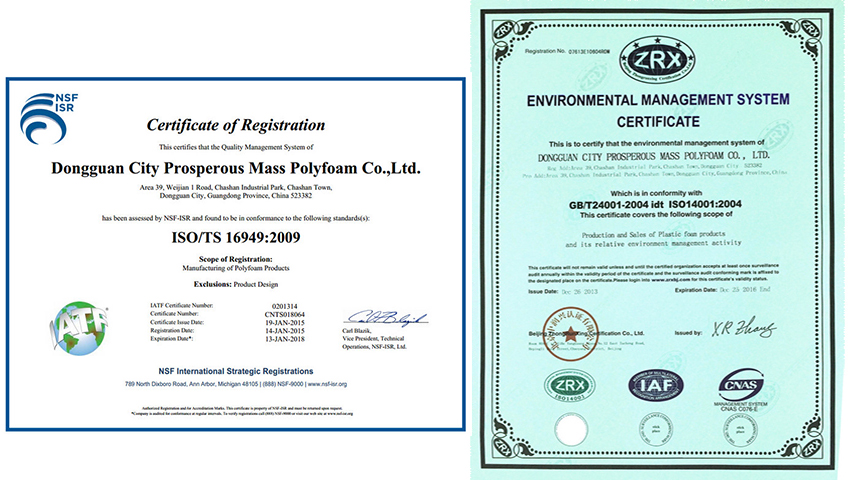Screen dimensions: 848x480
Task: Click the 'Area 39, Weijian 1 Road' address line
Action: coord(236,188)
